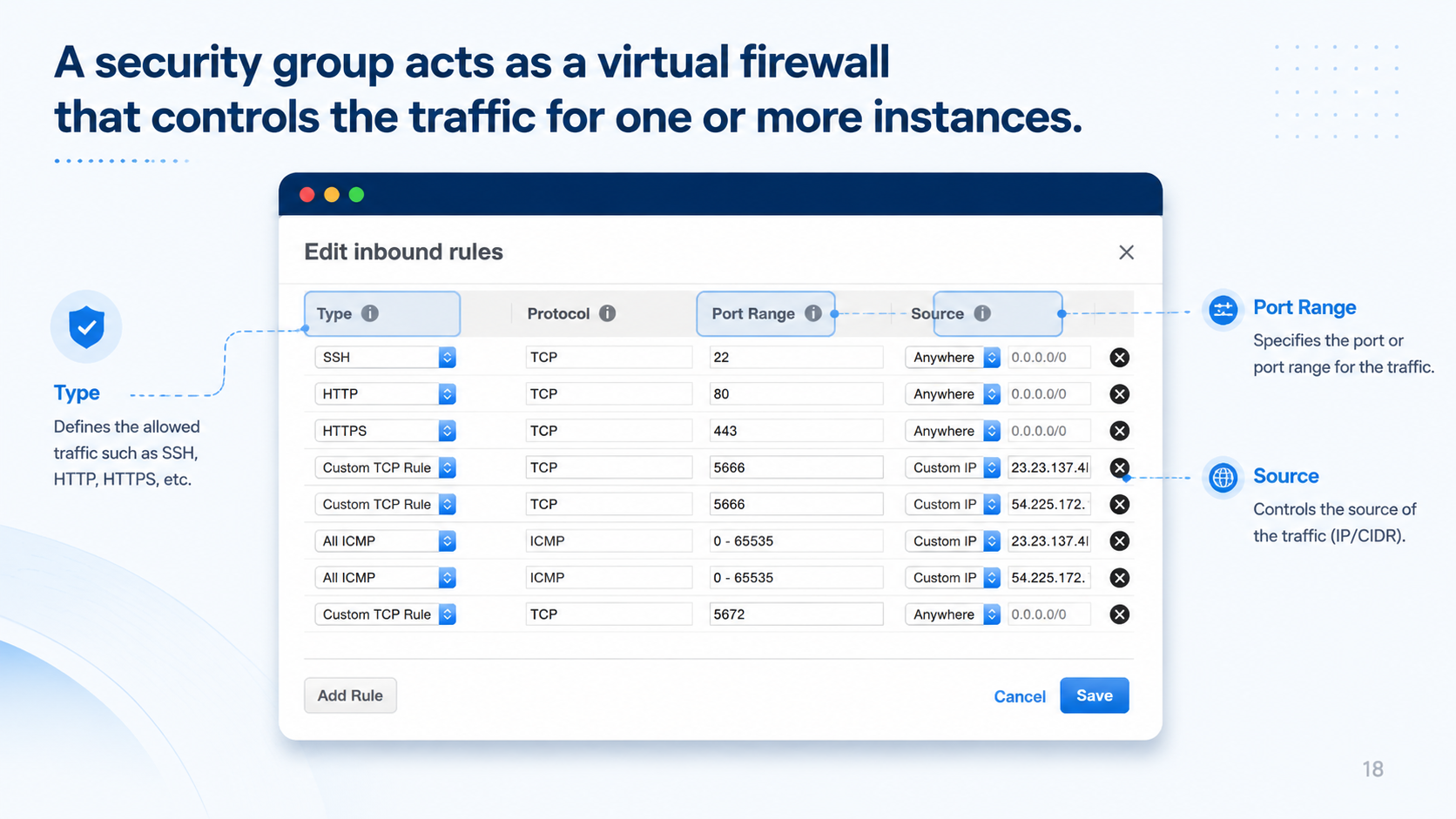Click the Source column header

point(937,313)
